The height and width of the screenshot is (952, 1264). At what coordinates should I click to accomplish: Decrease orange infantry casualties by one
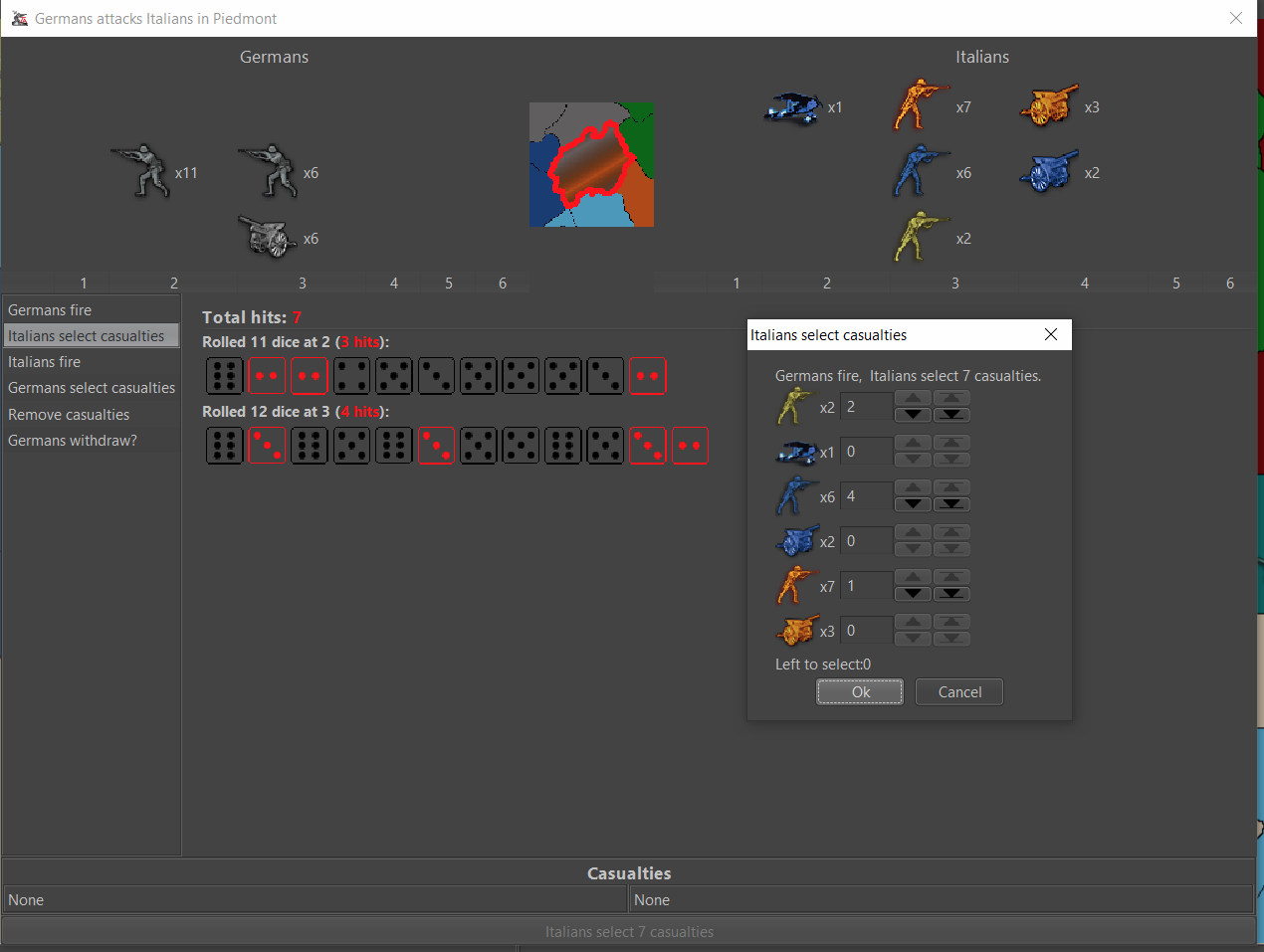click(913, 594)
